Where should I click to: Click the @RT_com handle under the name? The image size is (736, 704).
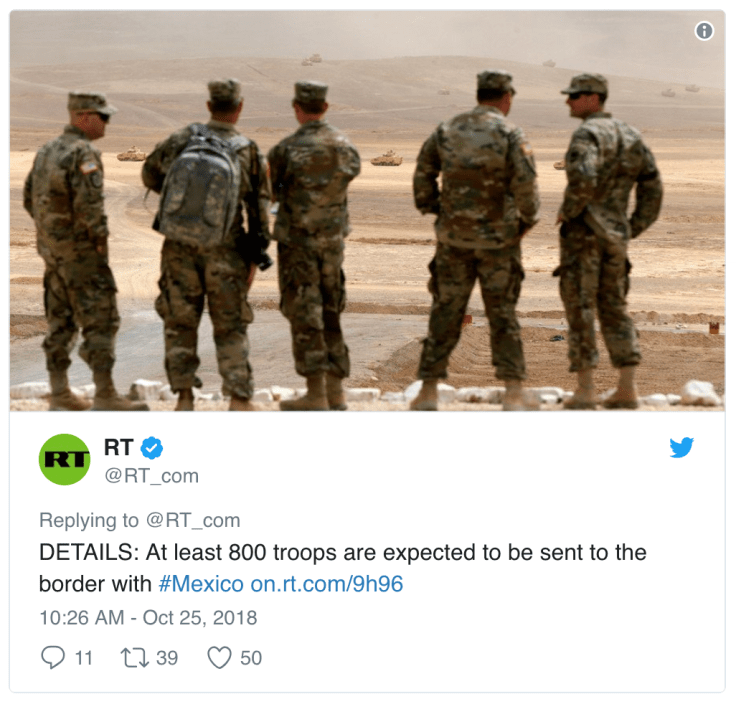[x=152, y=476]
